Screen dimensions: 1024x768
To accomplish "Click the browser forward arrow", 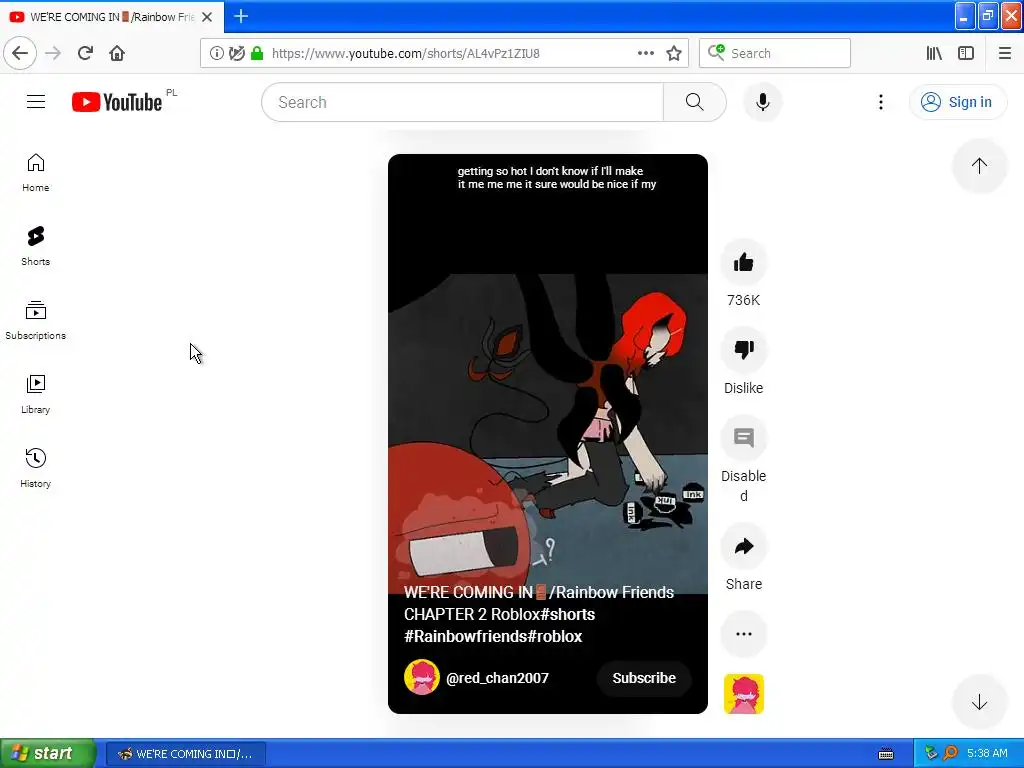I will [53, 53].
